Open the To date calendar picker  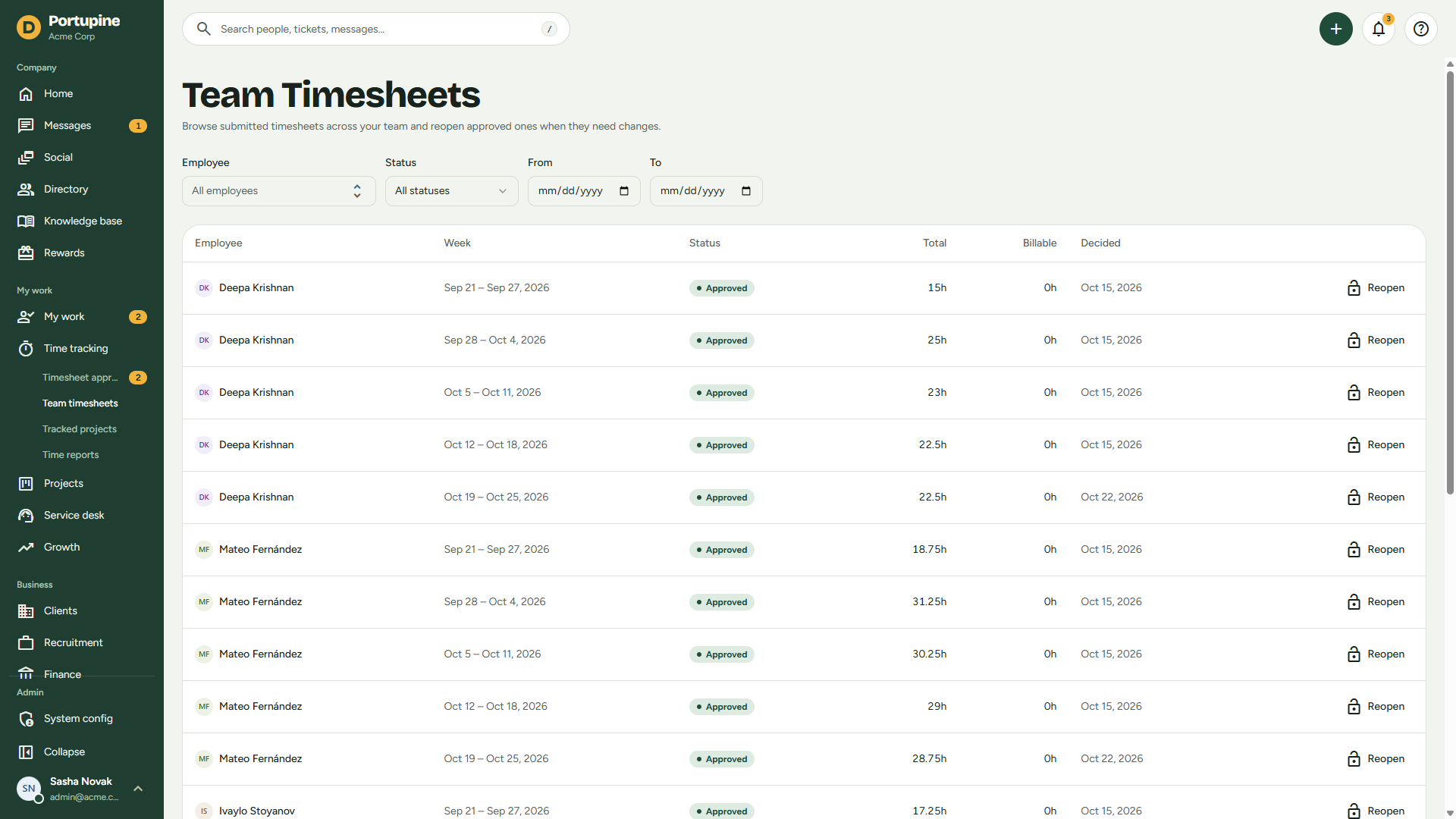(x=746, y=191)
